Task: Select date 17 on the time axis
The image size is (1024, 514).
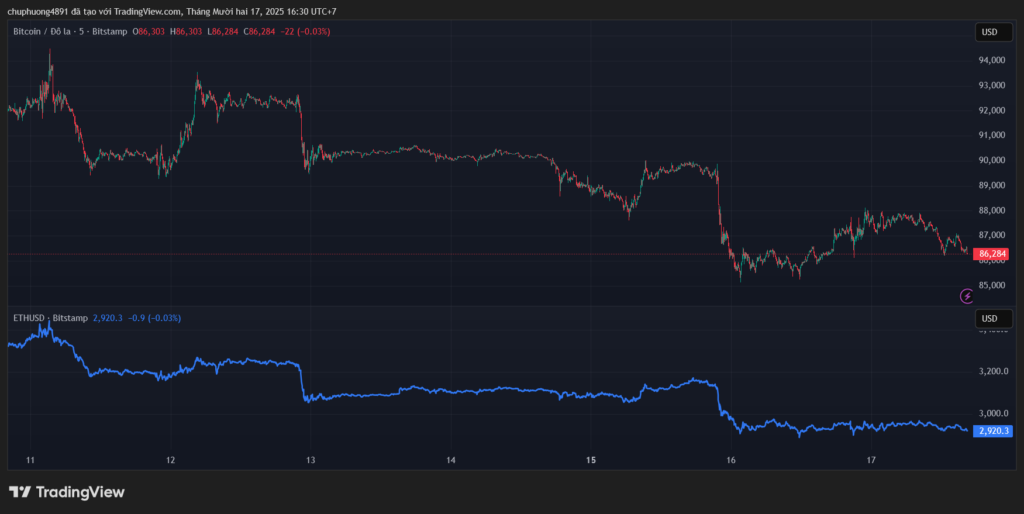Action: (871, 460)
